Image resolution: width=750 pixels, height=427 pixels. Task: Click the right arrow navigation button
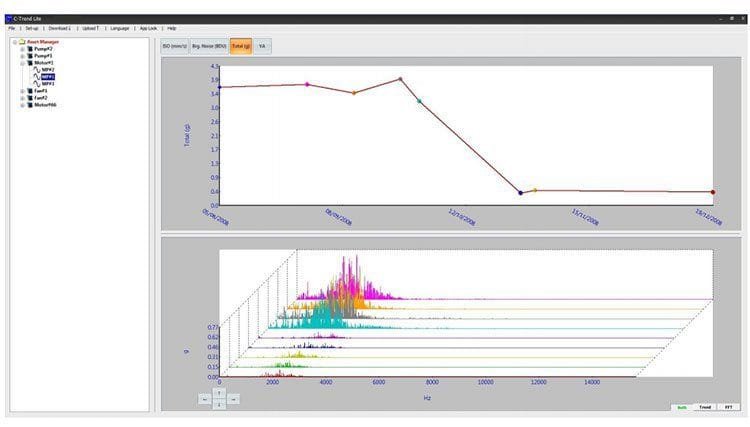click(x=234, y=399)
